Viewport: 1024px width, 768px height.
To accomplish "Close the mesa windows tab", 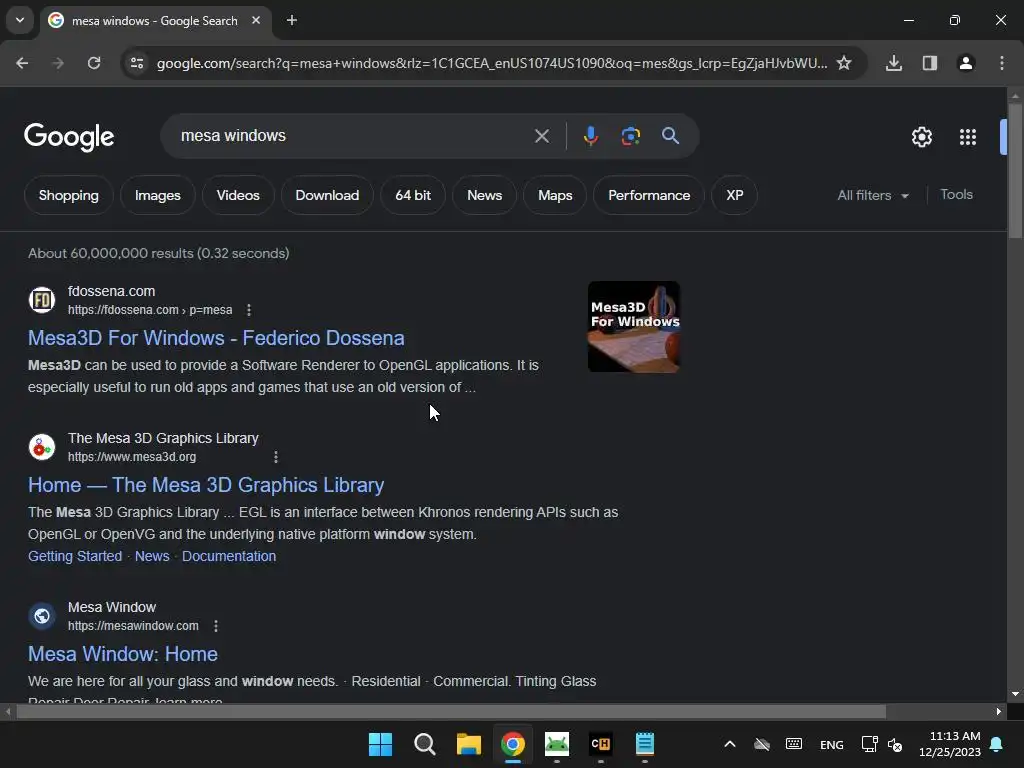I will (x=256, y=20).
